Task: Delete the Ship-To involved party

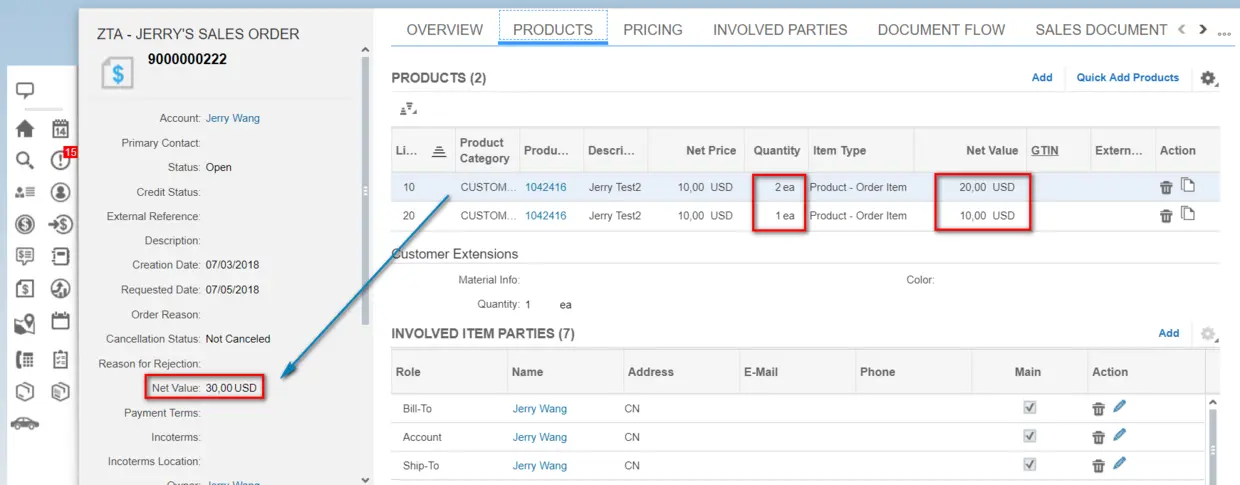Action: 1098,465
